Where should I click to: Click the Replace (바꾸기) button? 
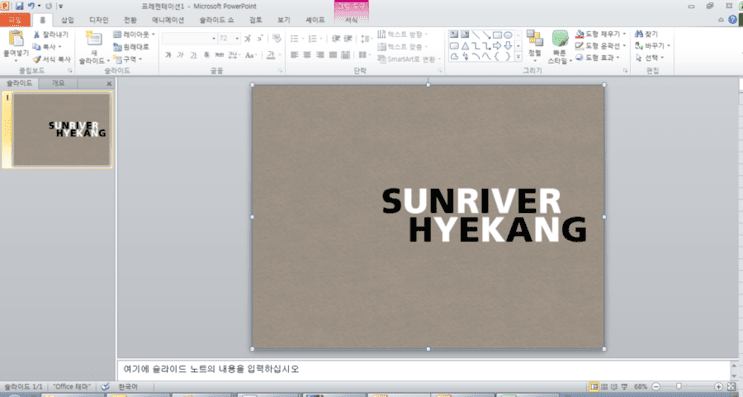652,46
